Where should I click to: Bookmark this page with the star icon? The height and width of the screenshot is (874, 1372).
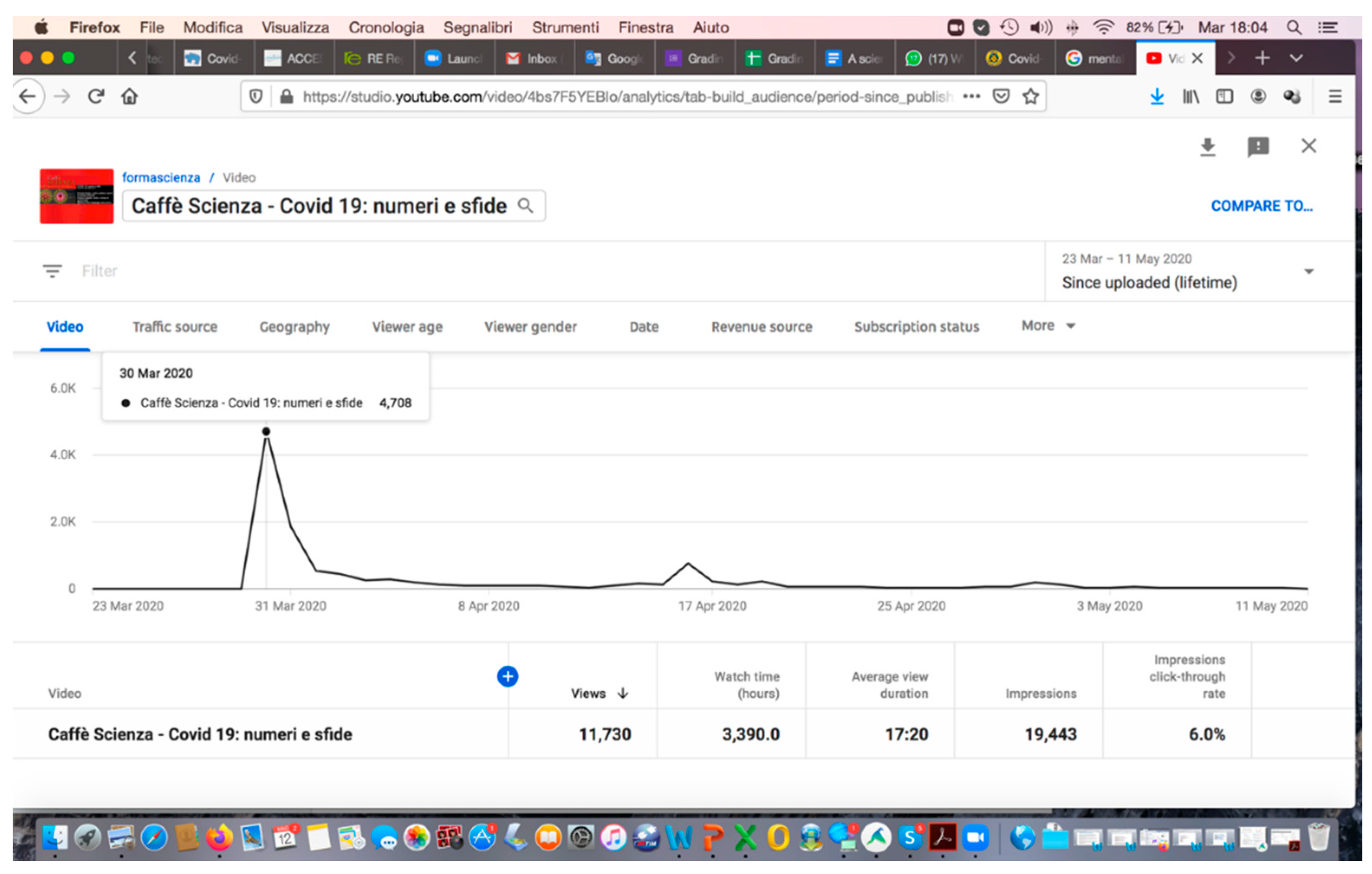tap(1030, 96)
